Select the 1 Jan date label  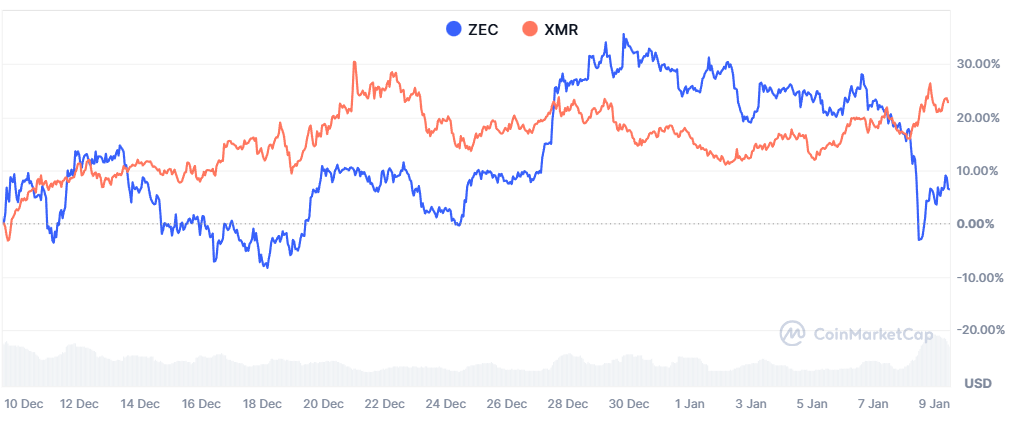coord(690,404)
